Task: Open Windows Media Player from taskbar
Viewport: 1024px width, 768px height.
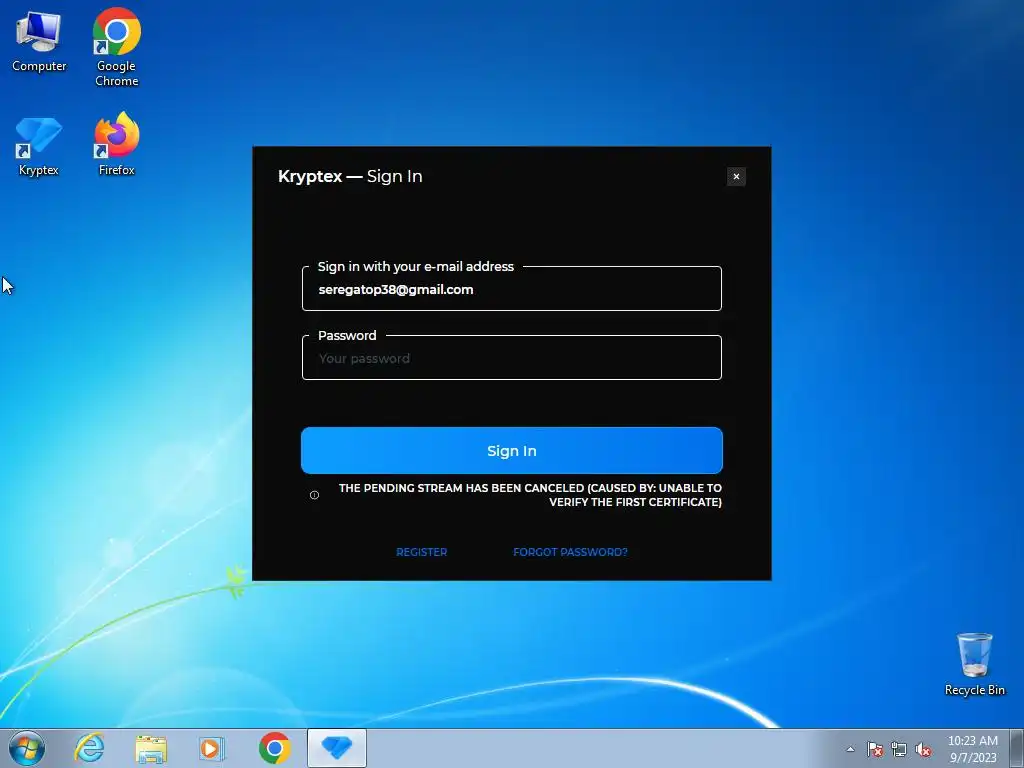Action: pos(212,748)
